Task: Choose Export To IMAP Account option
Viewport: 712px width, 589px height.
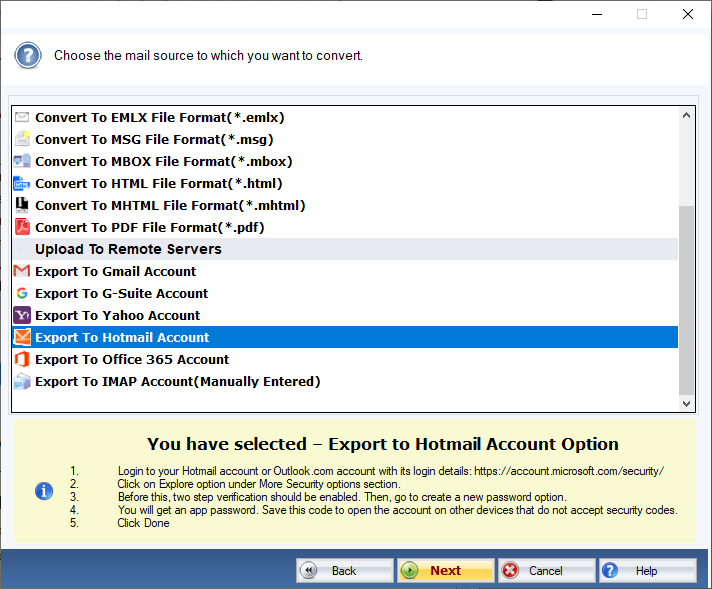Action: point(345,381)
